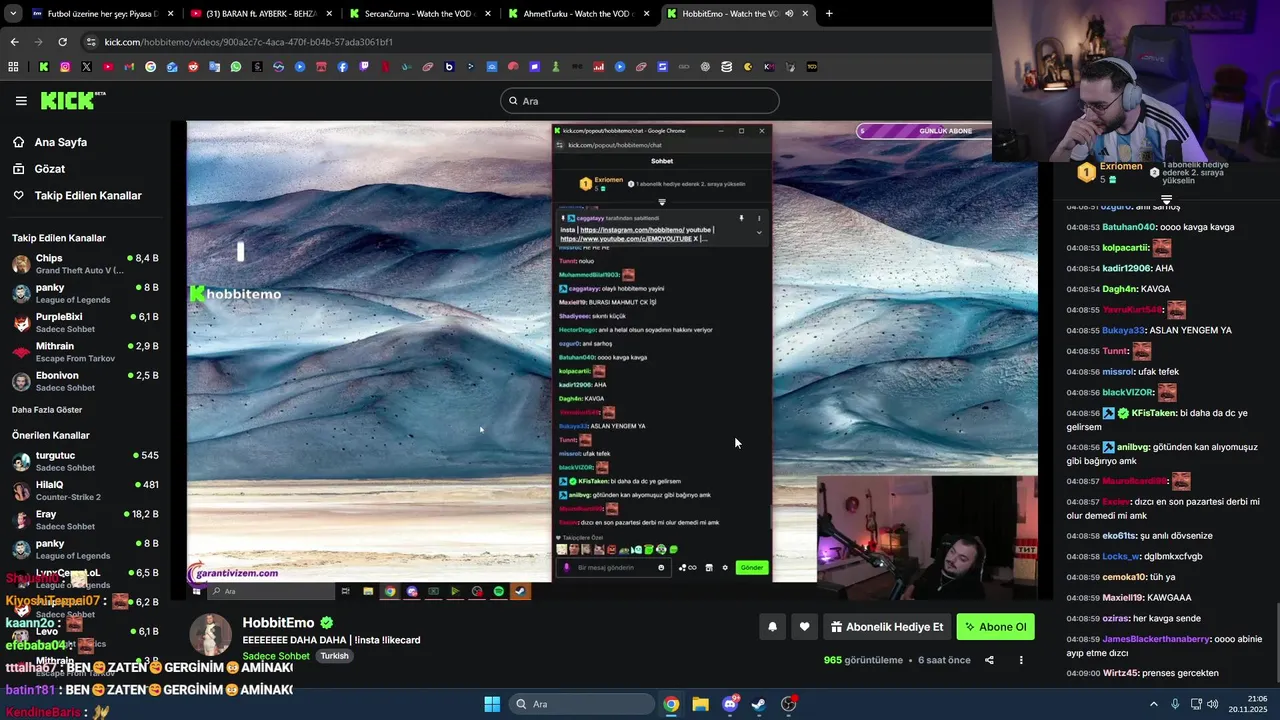Reload the page with the refresh icon
This screenshot has height=720, width=1280.
[x=62, y=42]
